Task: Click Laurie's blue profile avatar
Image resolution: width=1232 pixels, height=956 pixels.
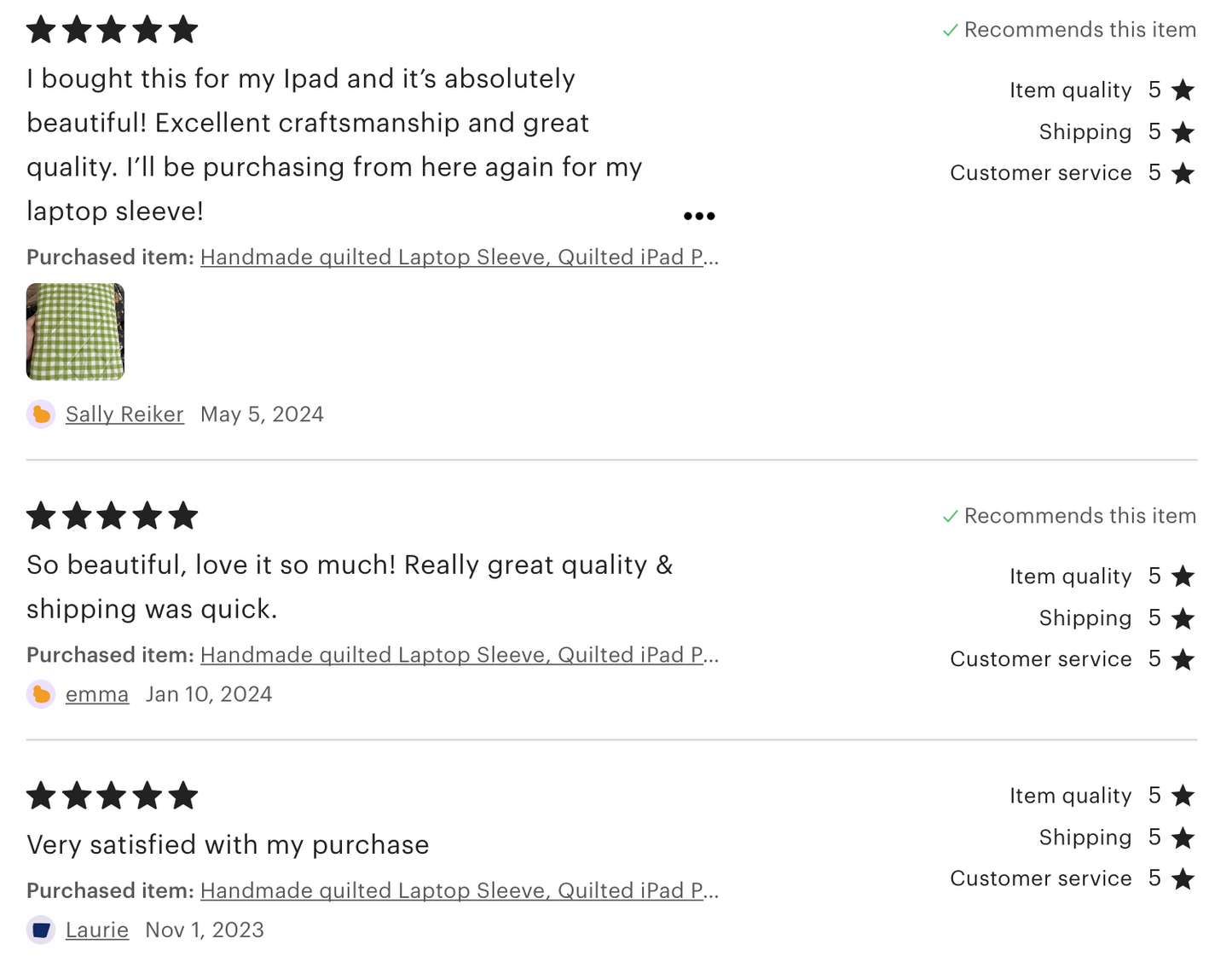Action: click(x=41, y=930)
